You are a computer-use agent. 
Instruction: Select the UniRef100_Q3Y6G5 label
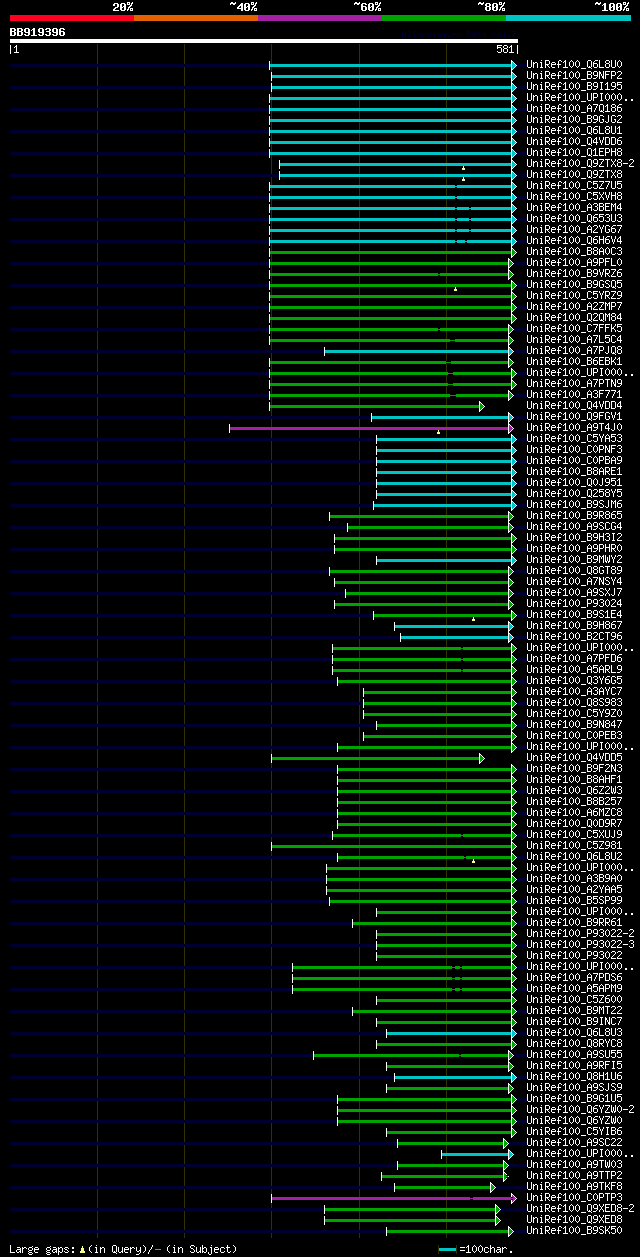click(x=574, y=681)
